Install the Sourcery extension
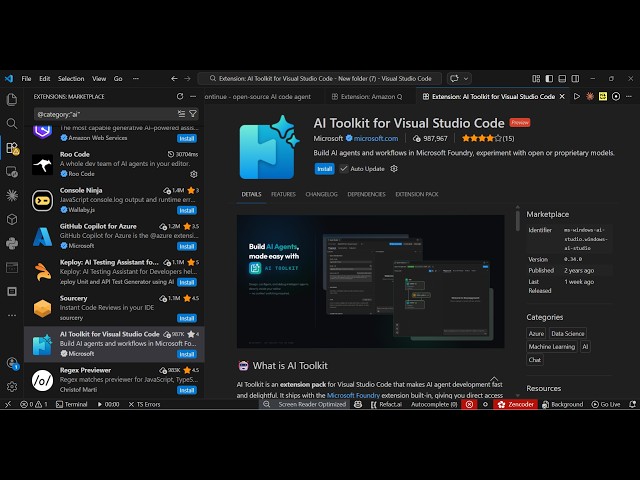The width and height of the screenshot is (640, 480). pos(187,318)
